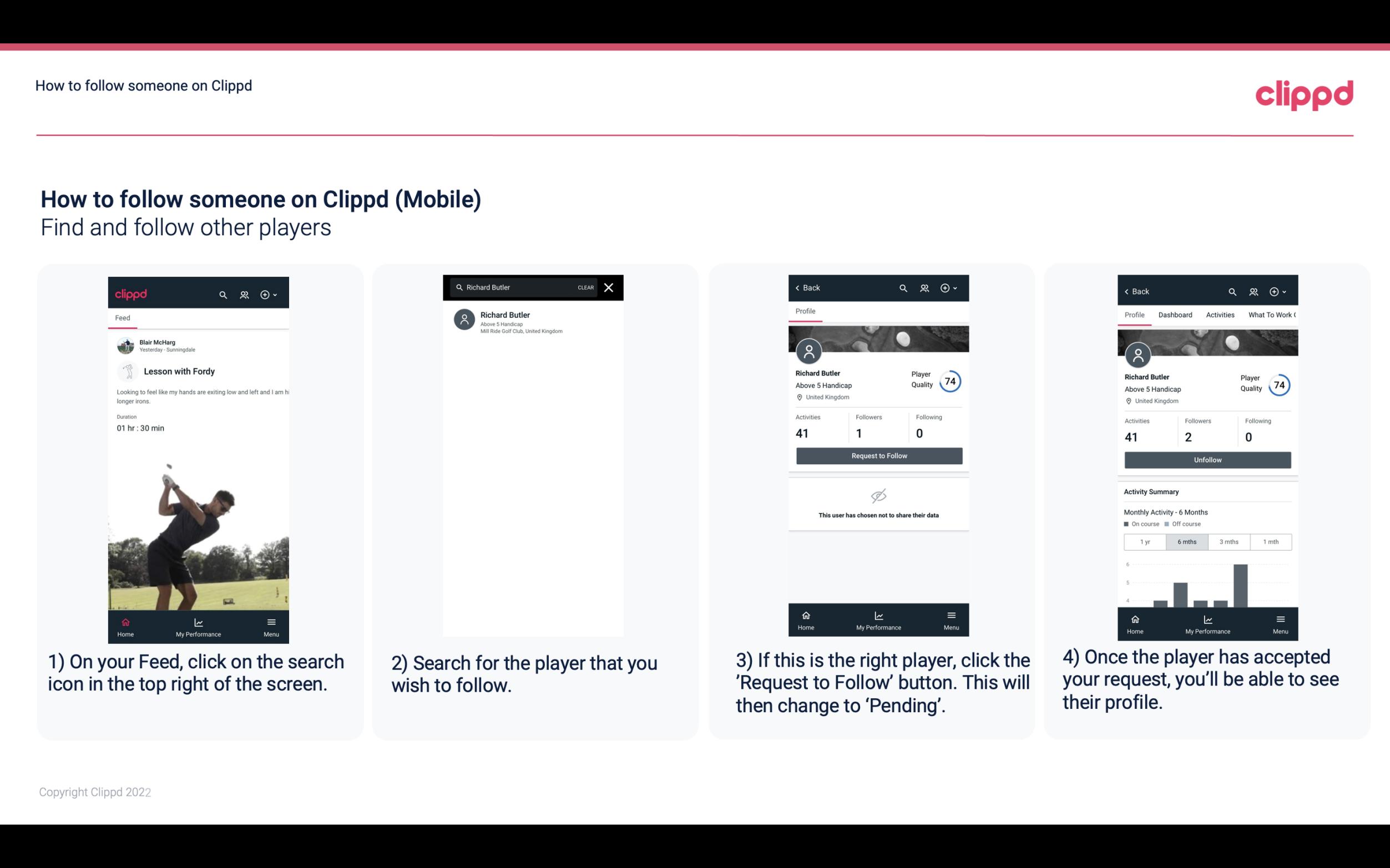Click the Back arrow on Richard Butler profile
1390x868 pixels.
(805, 288)
